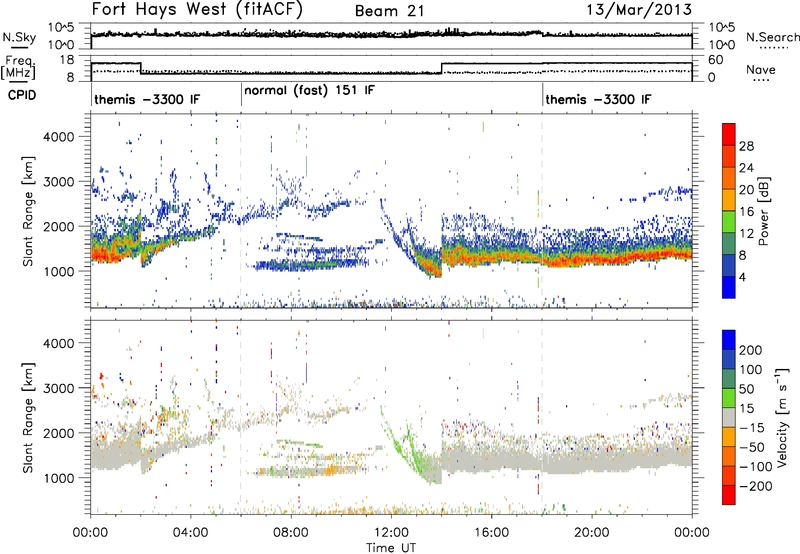800x554 pixels.
Task: Click the yellow-orange 16–20 dB Power colorbar segment
Action: [729, 199]
